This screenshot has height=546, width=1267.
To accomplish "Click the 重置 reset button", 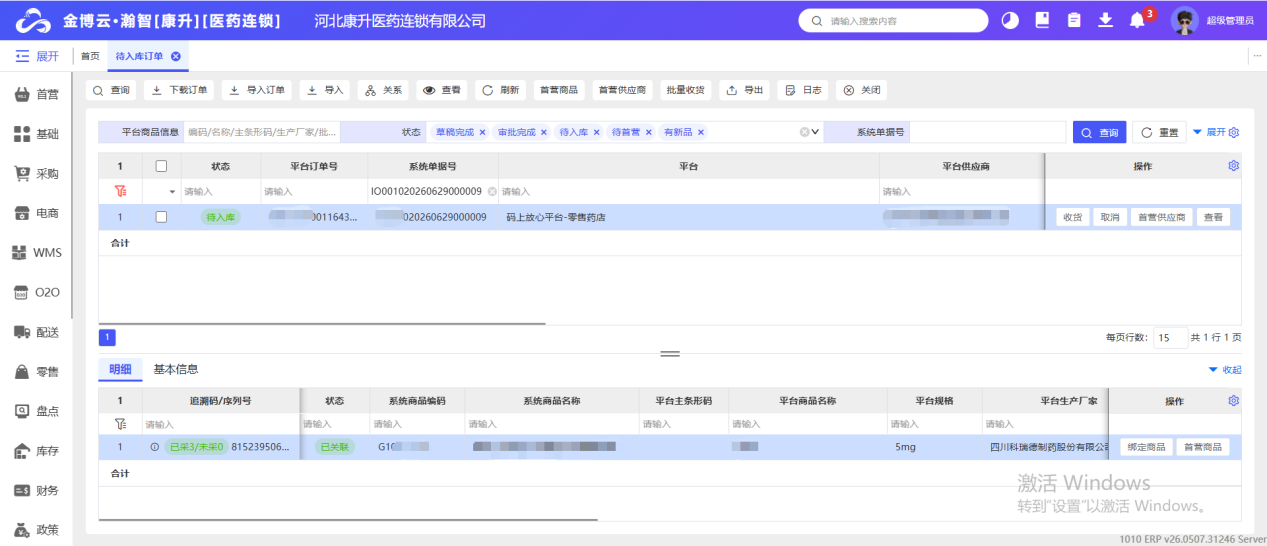I will 1159,132.
